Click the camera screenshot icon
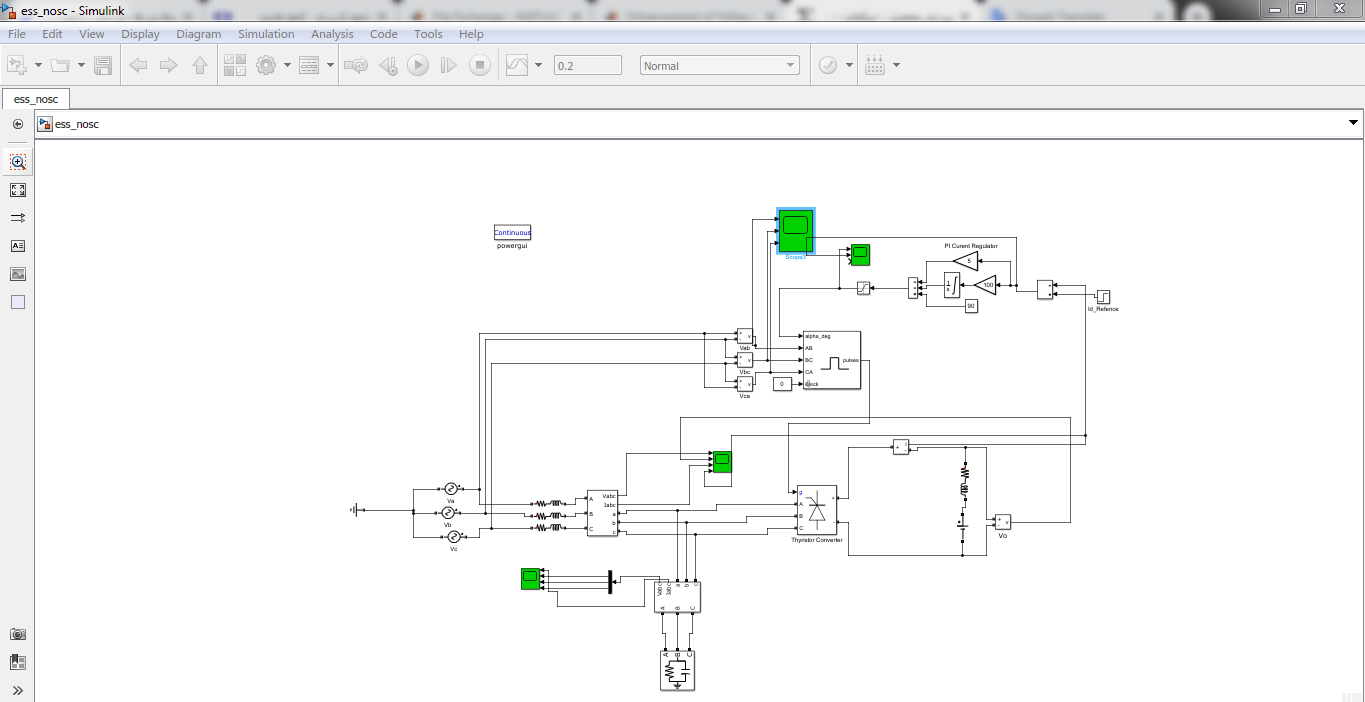 click(18, 634)
